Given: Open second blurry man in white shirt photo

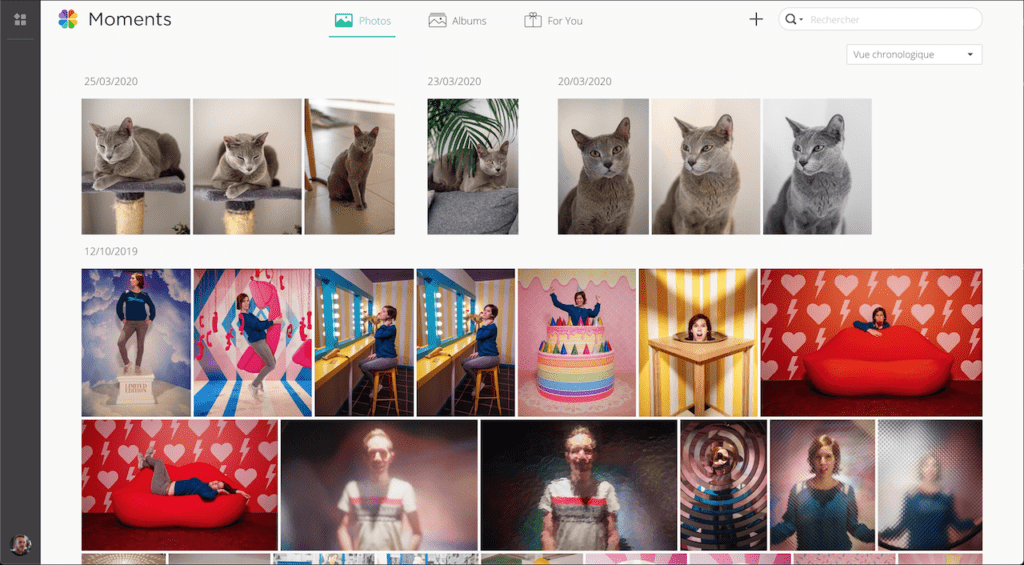Looking at the screenshot, I should (579, 485).
